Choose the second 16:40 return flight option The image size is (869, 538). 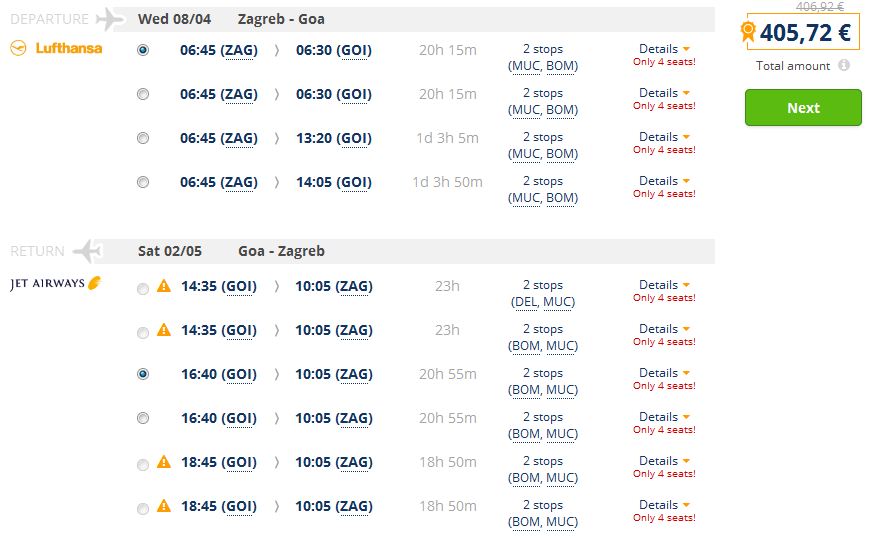click(143, 418)
